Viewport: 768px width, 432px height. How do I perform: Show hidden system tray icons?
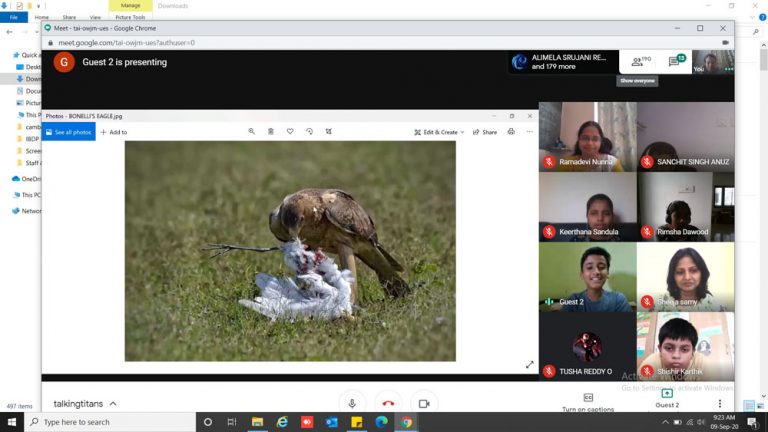point(665,422)
